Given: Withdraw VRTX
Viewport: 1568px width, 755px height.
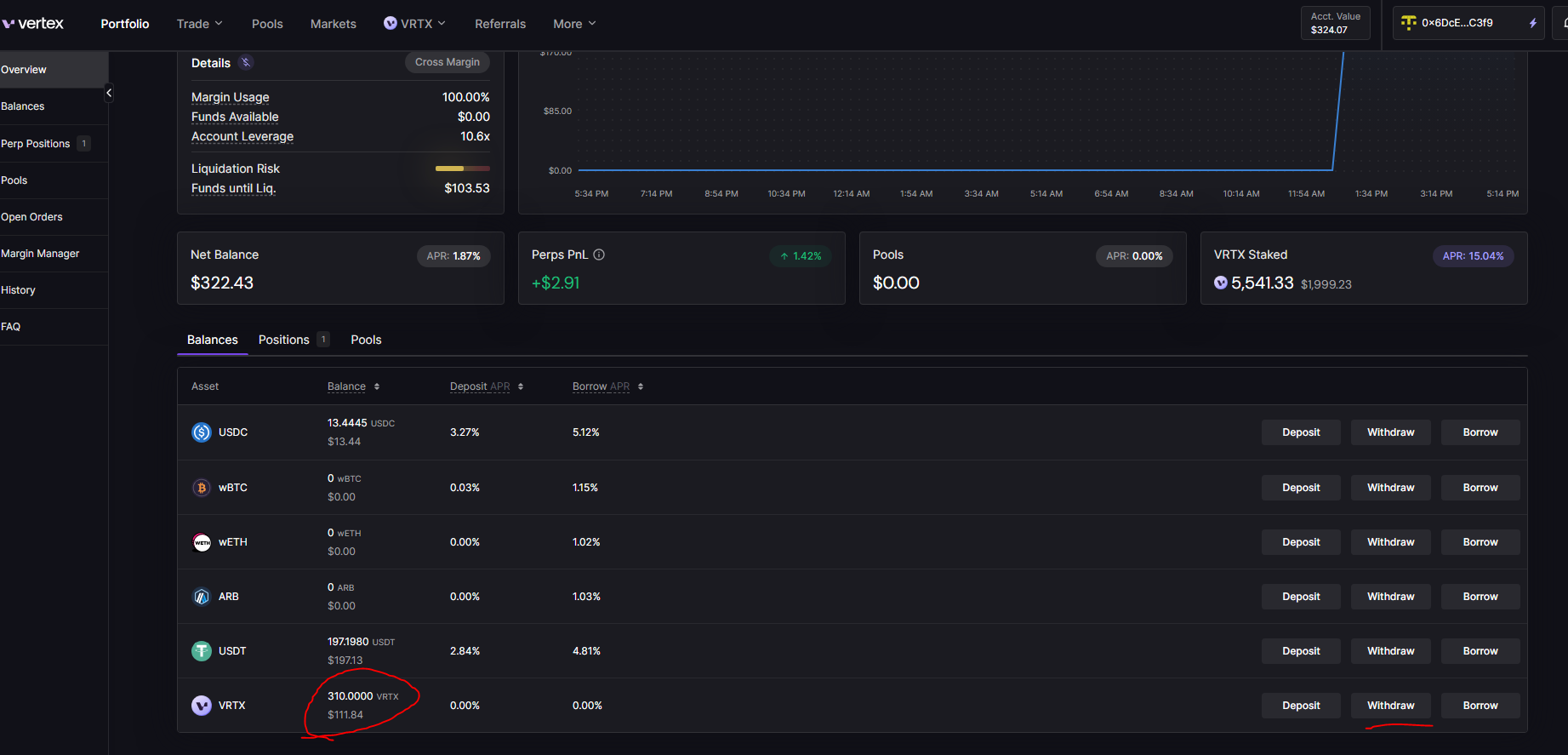Looking at the screenshot, I should pos(1390,706).
